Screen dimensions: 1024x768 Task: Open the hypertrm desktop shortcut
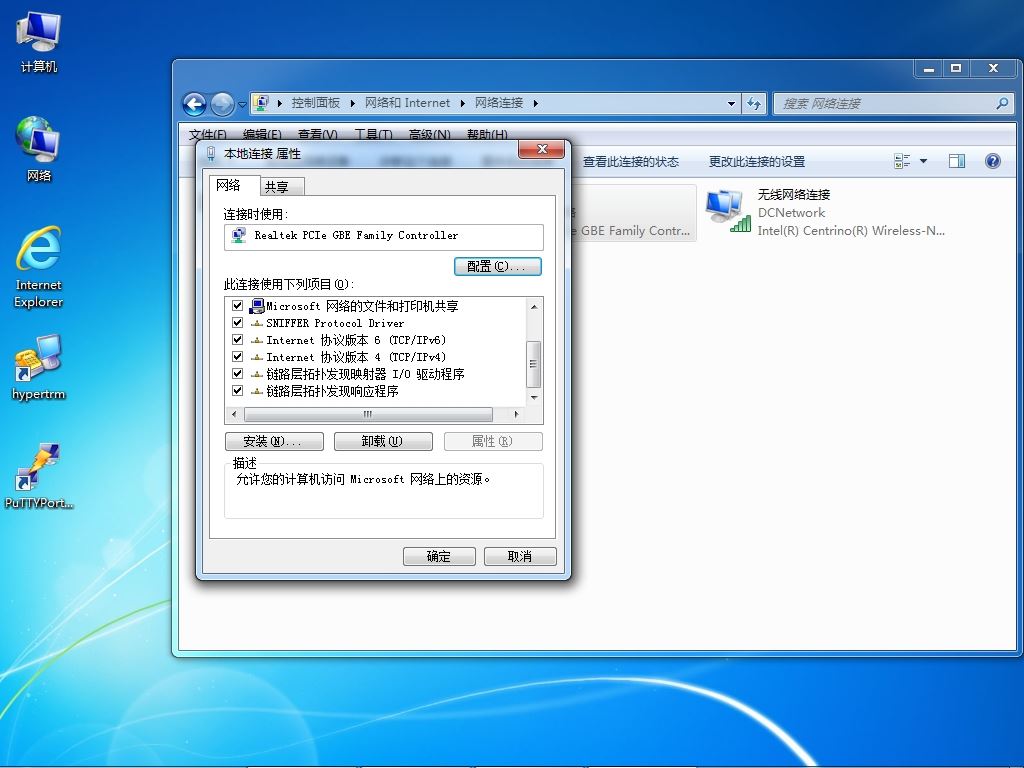click(x=39, y=367)
